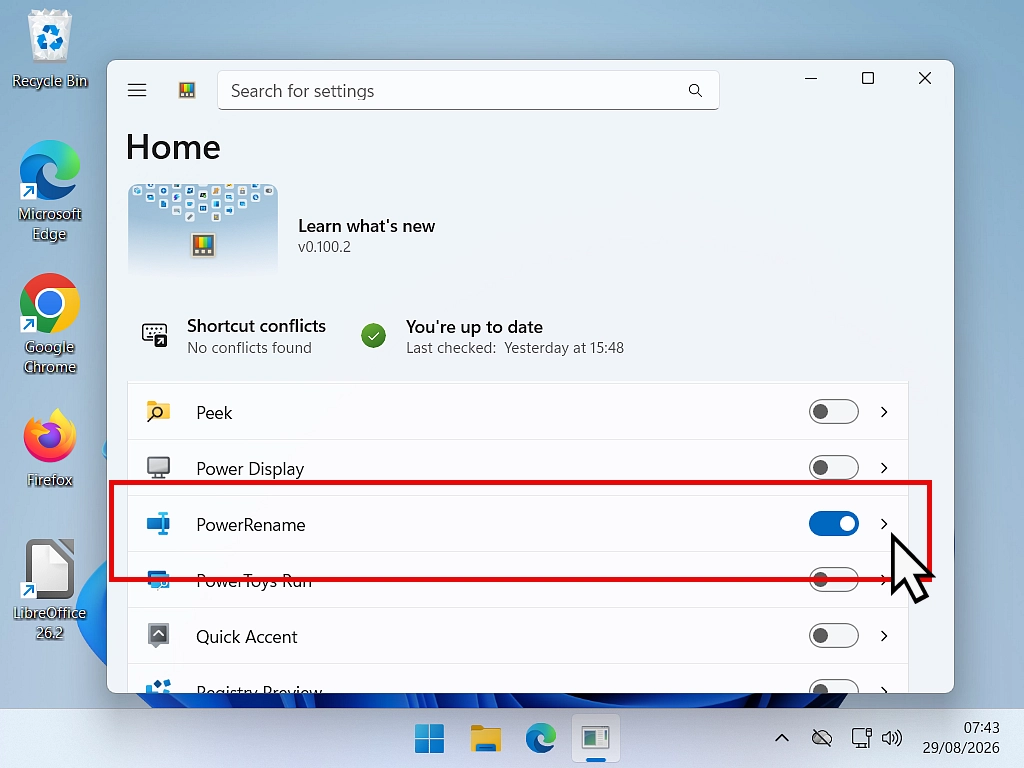
Task: Expand Peek settings via chevron
Action: (884, 412)
